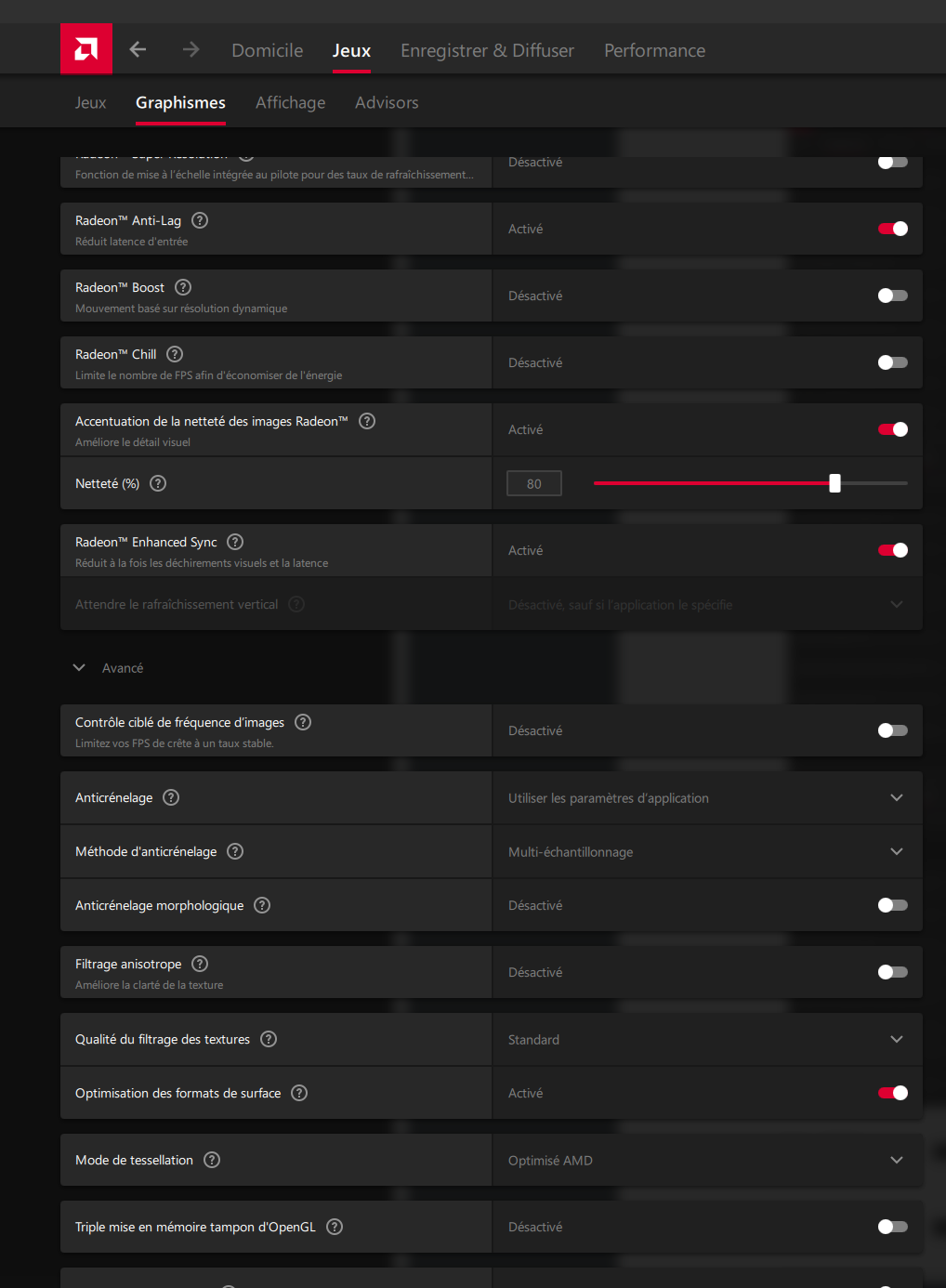This screenshot has height=1288, width=946.
Task: Open the Anticrénelage dropdown
Action: click(x=707, y=797)
